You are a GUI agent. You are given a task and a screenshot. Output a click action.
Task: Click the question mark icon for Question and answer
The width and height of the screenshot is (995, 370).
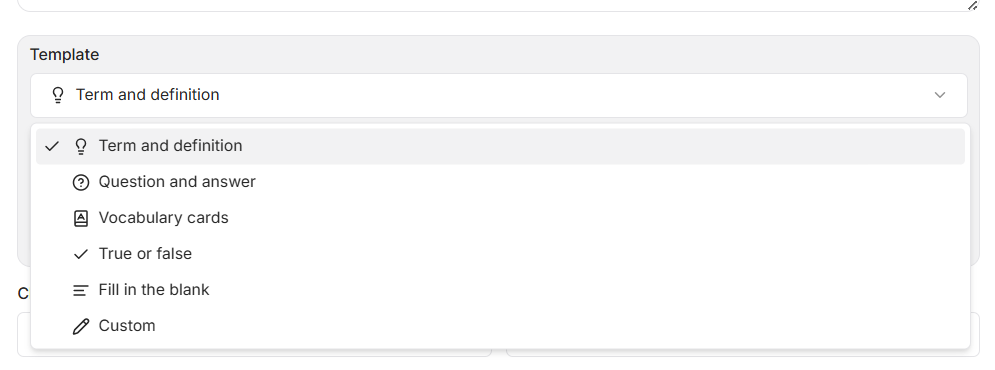point(81,183)
